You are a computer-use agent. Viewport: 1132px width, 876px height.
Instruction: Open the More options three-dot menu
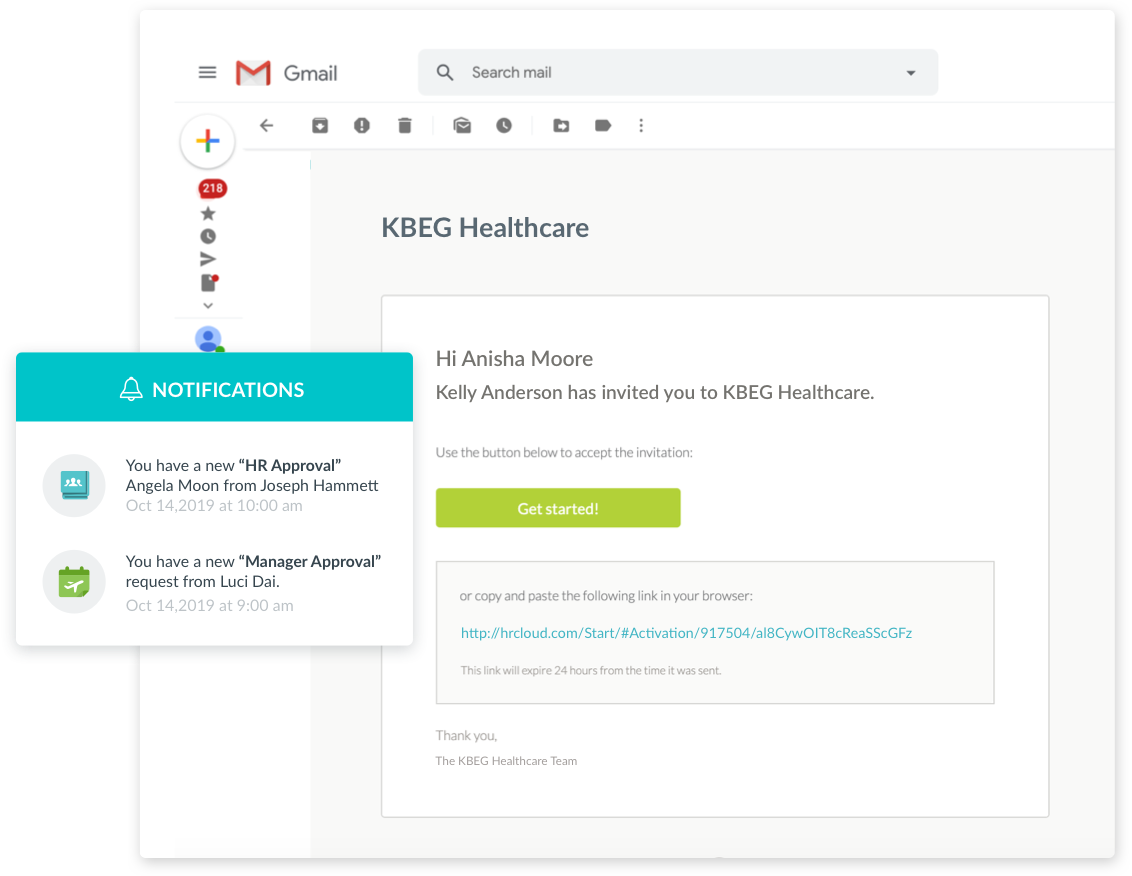pos(641,126)
